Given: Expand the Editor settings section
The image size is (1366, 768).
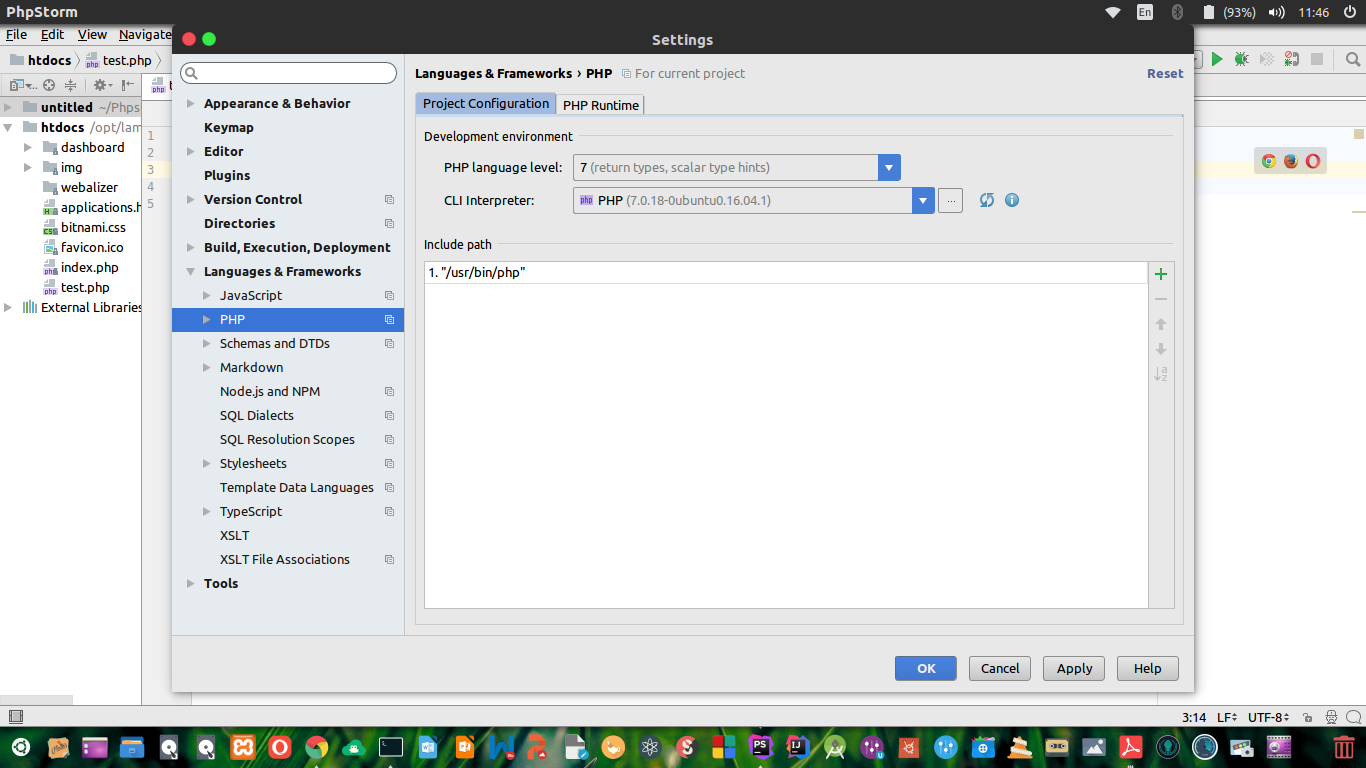Looking at the screenshot, I should pos(191,151).
